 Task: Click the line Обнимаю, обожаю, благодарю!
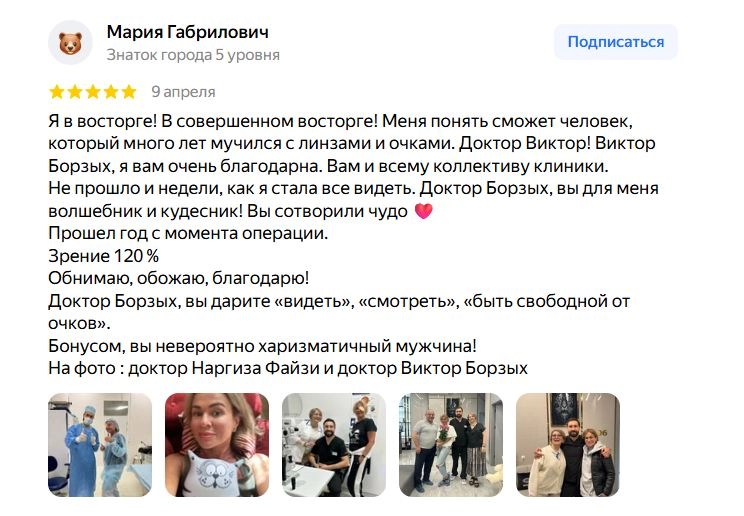(178, 278)
